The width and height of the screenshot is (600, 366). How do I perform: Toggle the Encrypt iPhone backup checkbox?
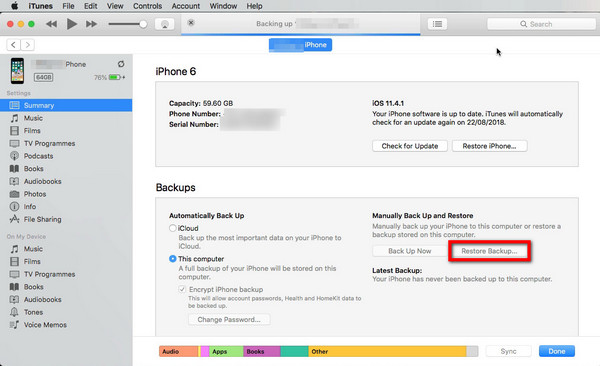click(182, 289)
